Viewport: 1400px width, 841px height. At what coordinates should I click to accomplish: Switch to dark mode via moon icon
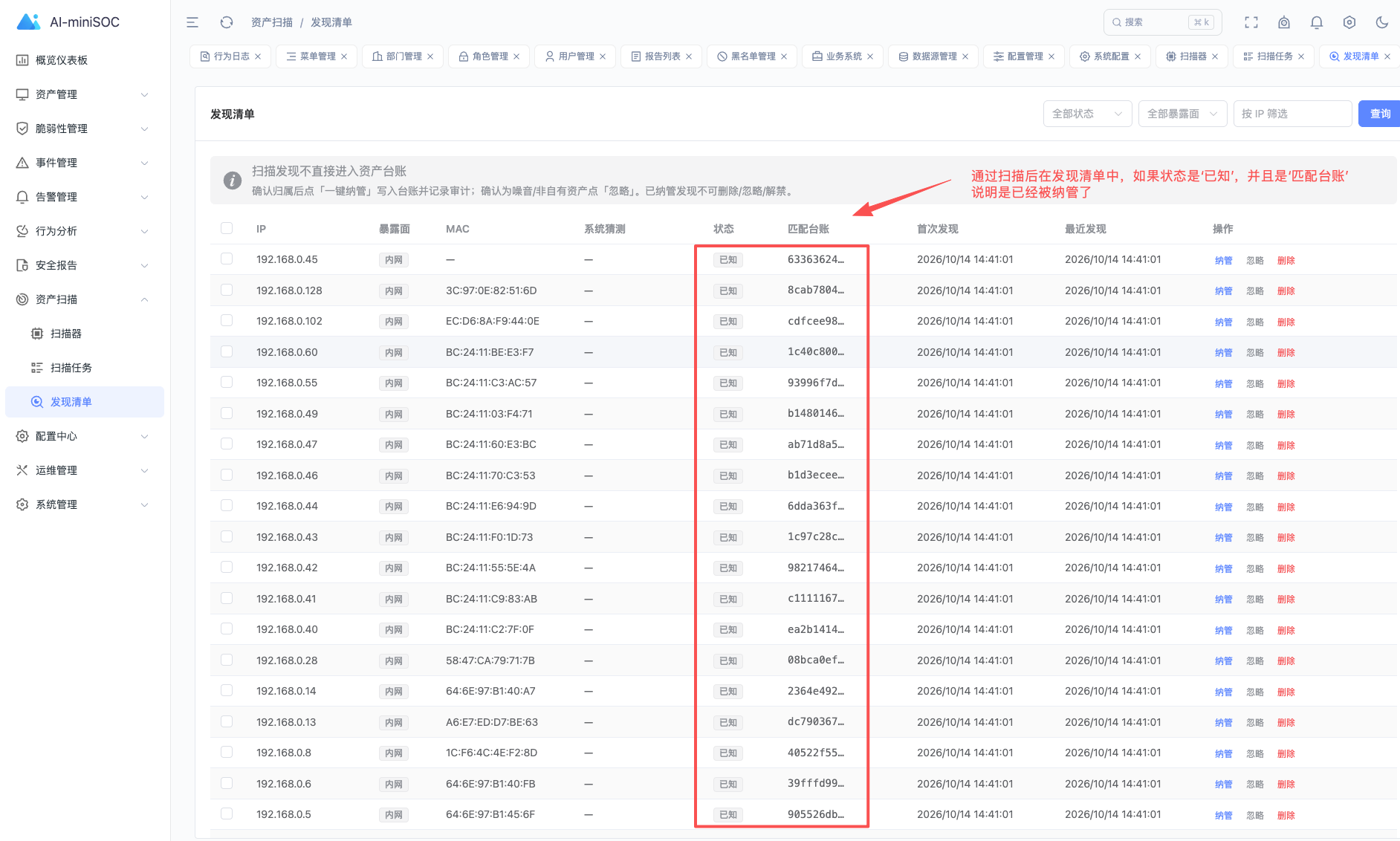click(x=1382, y=22)
